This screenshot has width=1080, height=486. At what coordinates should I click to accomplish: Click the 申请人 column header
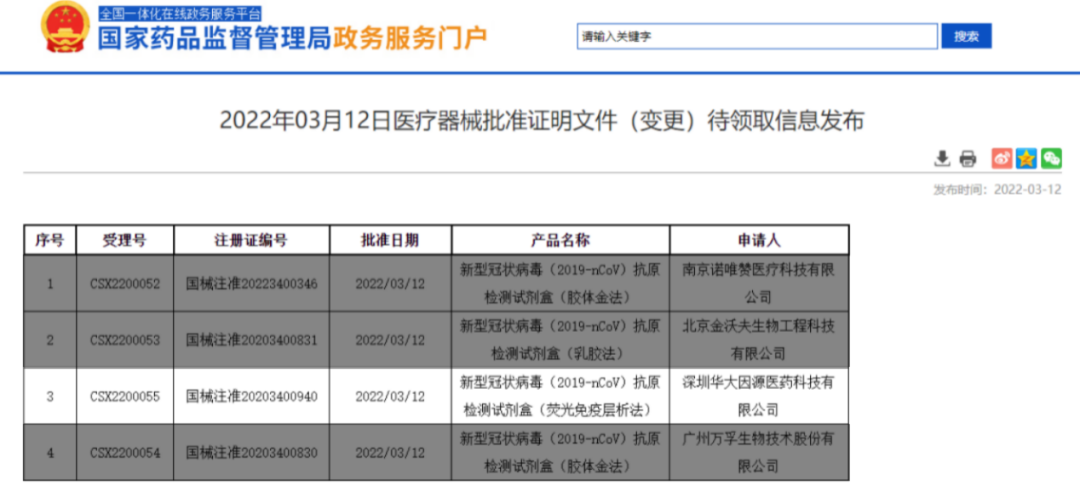click(x=759, y=240)
